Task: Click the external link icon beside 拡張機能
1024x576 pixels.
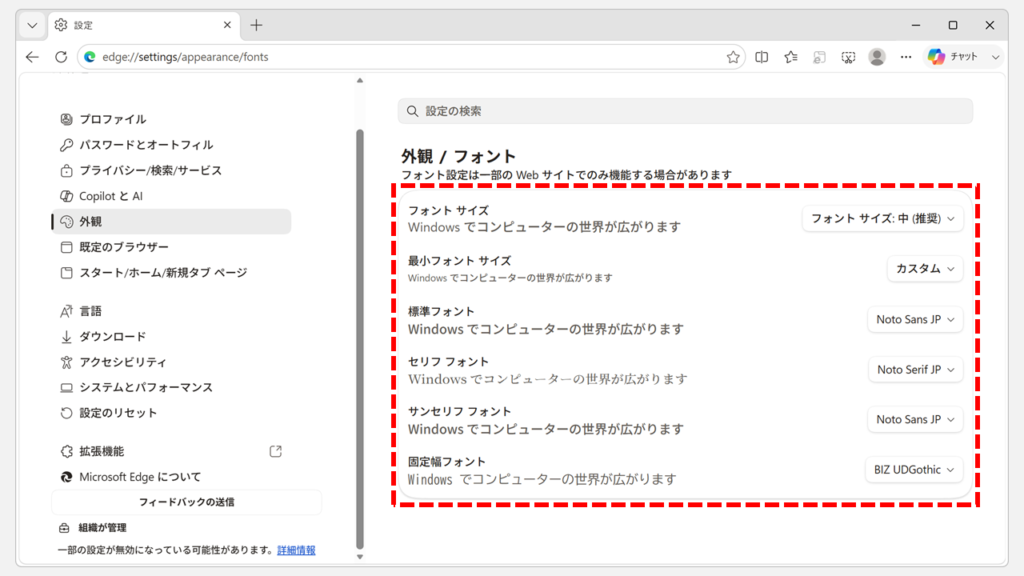Action: tap(276, 451)
